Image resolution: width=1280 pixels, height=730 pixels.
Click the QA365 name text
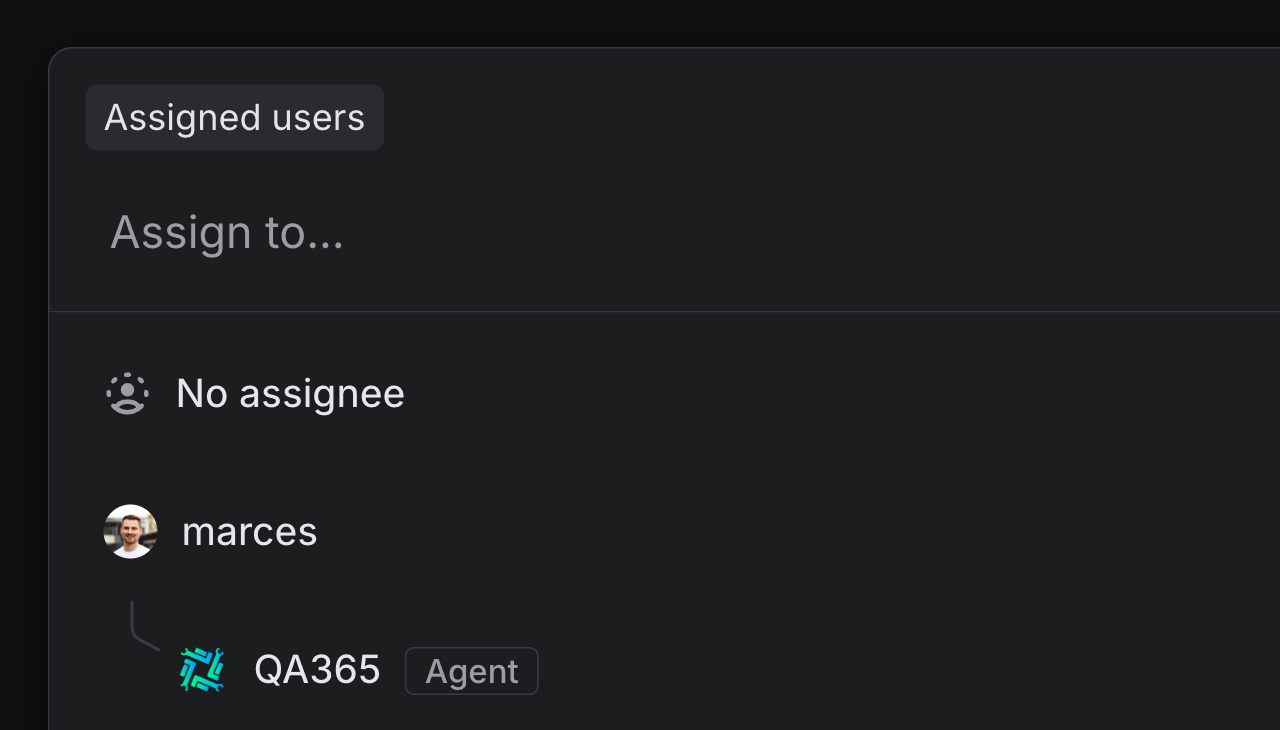[317, 670]
